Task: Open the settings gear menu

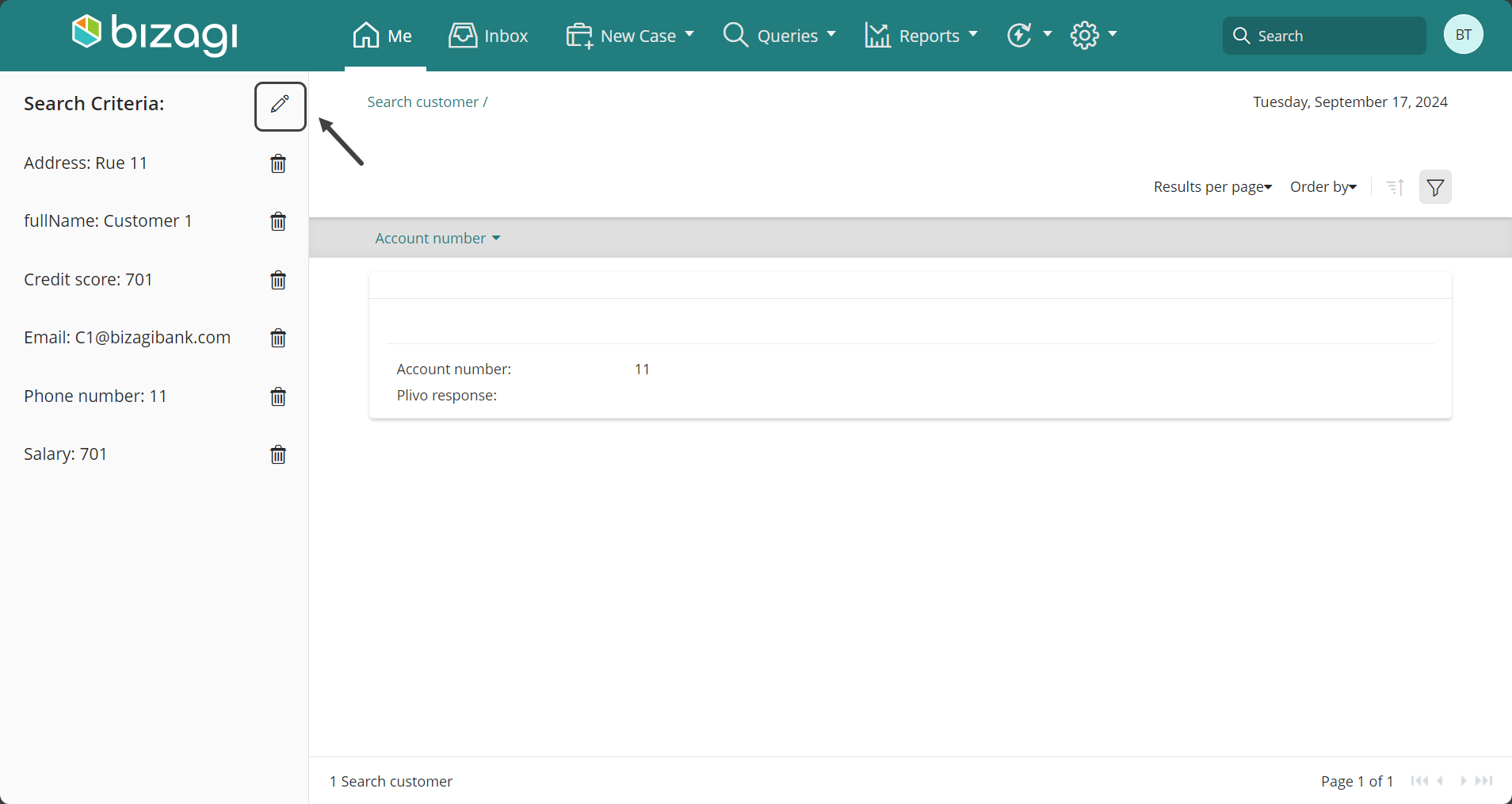Action: (1094, 35)
